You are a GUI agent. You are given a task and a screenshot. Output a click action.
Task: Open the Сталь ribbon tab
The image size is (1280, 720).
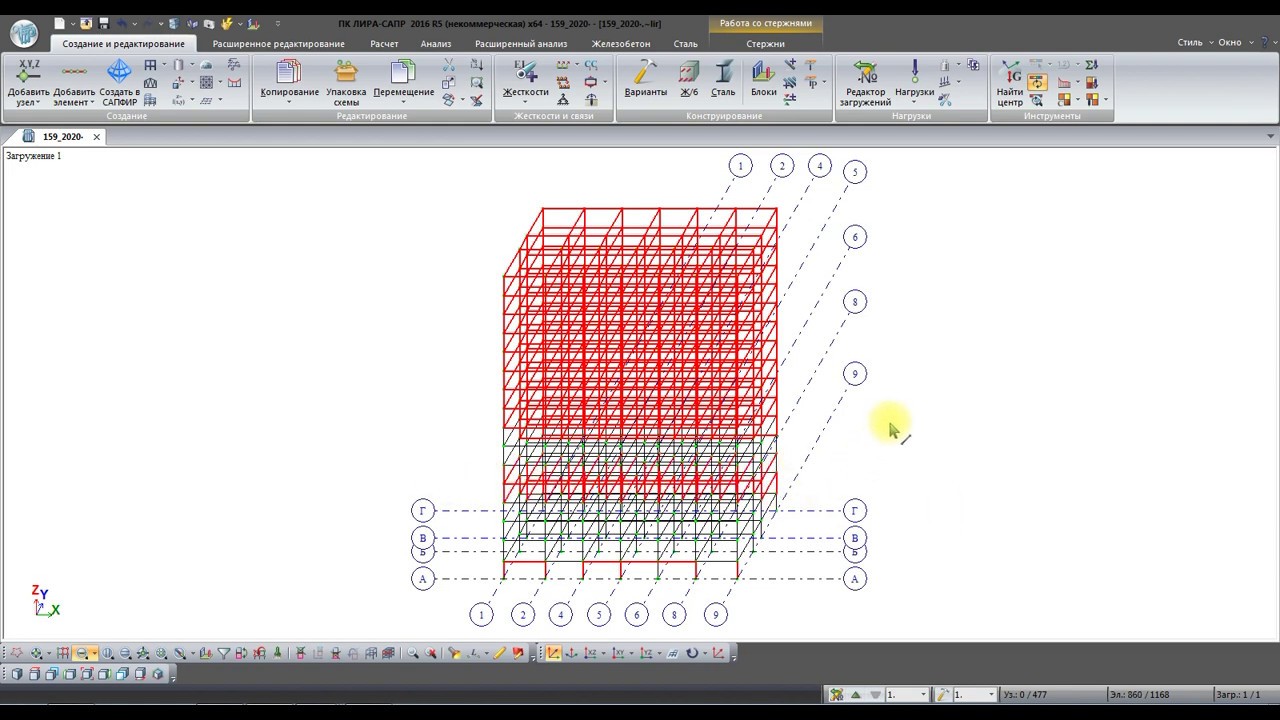click(685, 44)
